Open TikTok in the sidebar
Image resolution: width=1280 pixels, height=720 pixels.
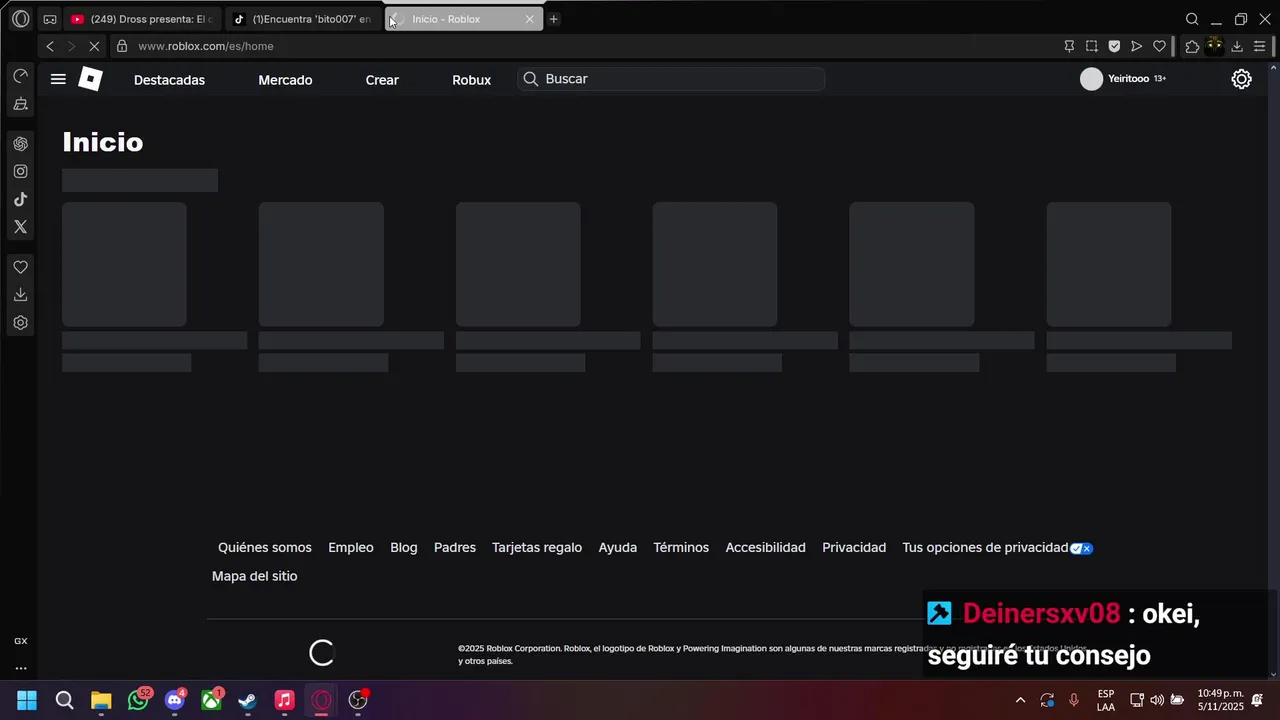pyautogui.click(x=20, y=199)
